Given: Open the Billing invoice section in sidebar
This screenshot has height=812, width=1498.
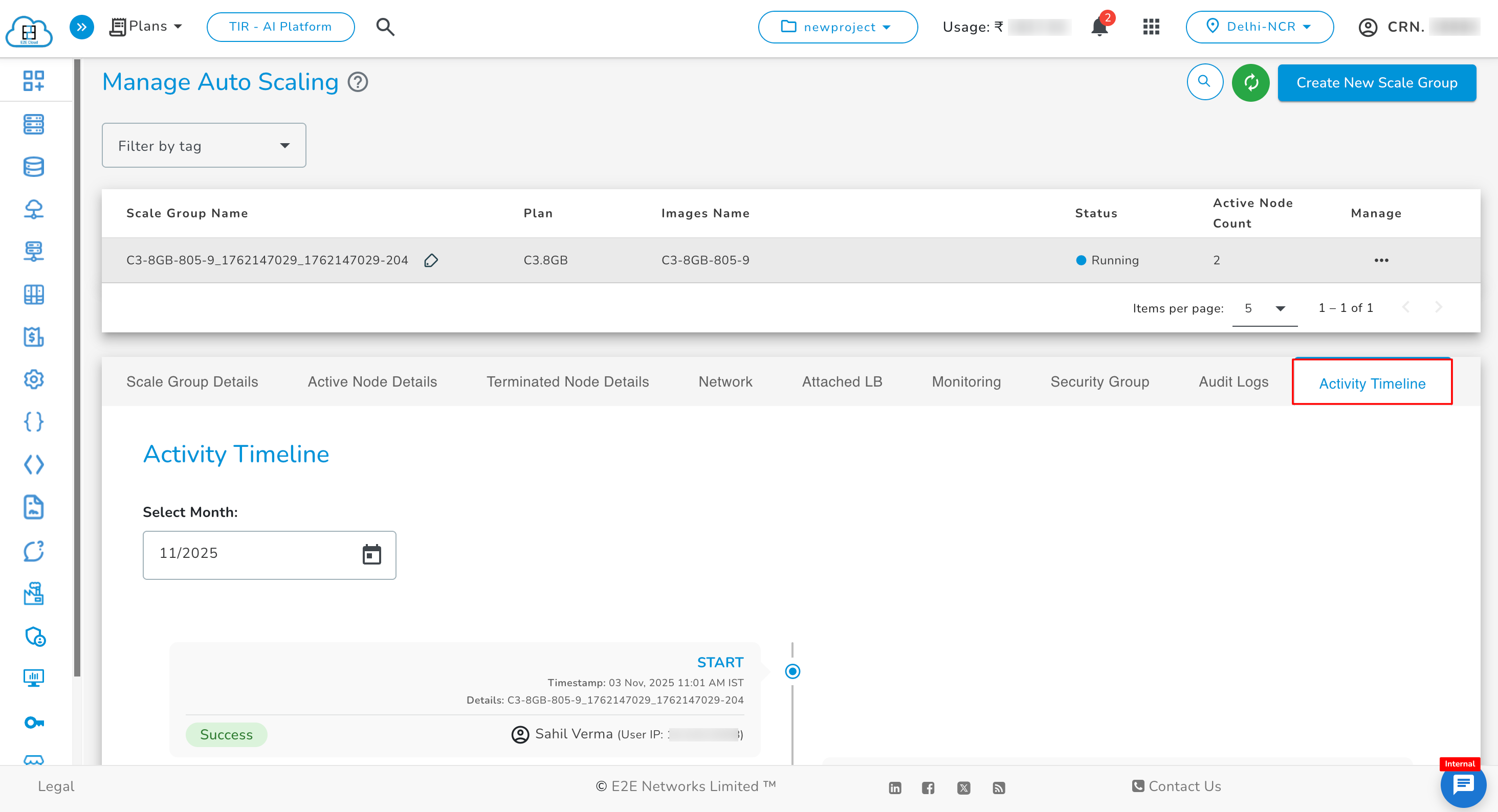Looking at the screenshot, I should [x=33, y=337].
